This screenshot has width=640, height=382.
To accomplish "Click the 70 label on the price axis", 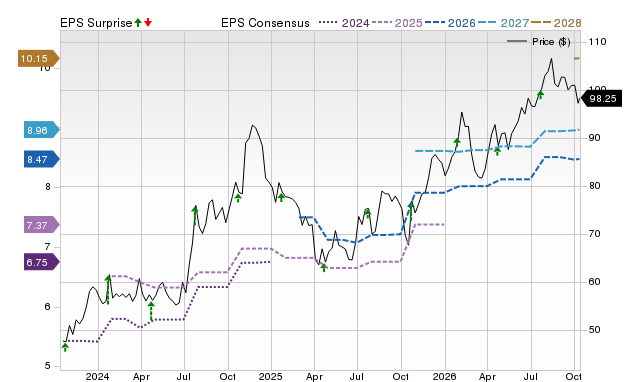I will coord(594,234).
